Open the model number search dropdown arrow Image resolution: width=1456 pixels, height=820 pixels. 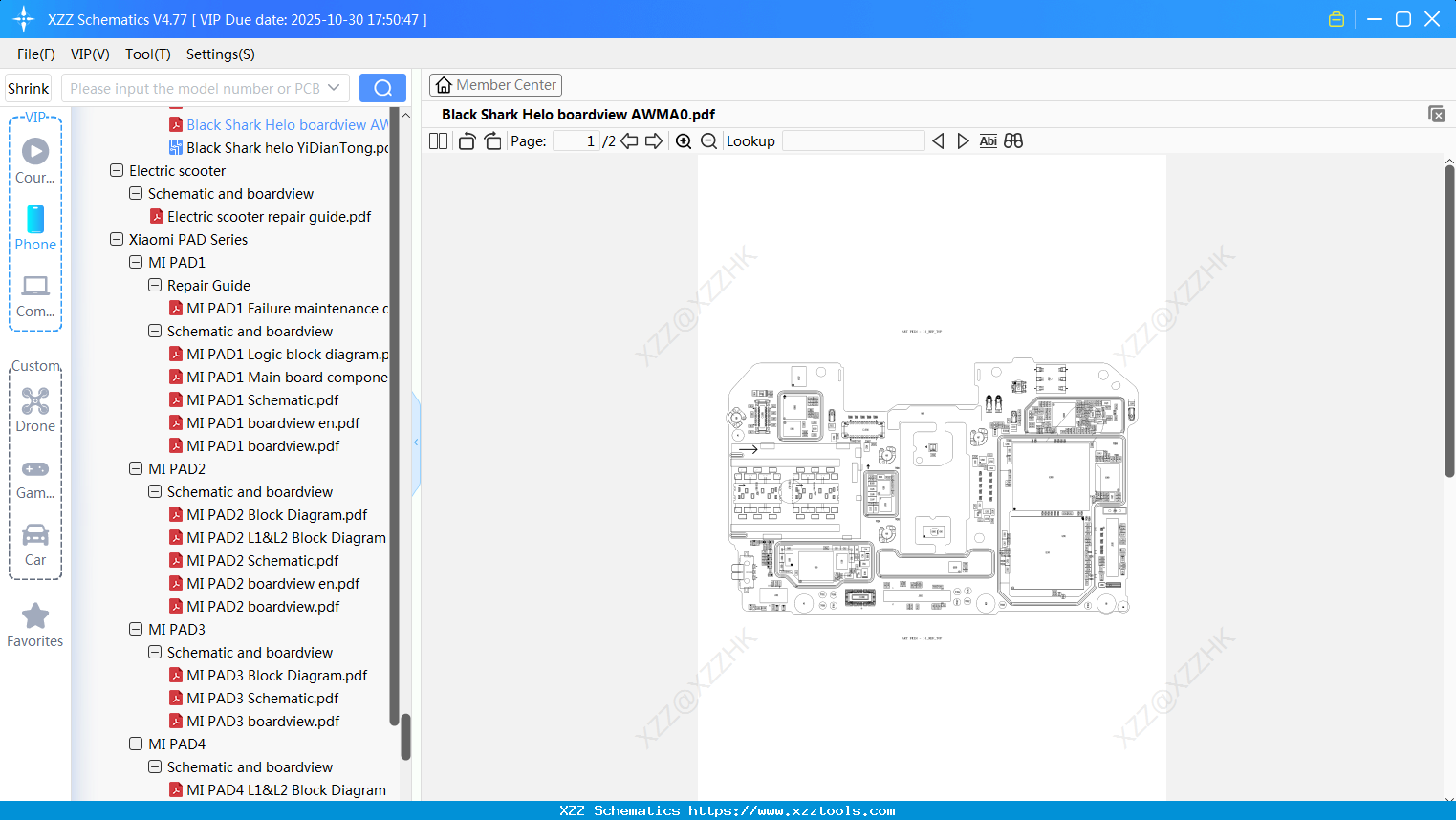[x=334, y=88]
